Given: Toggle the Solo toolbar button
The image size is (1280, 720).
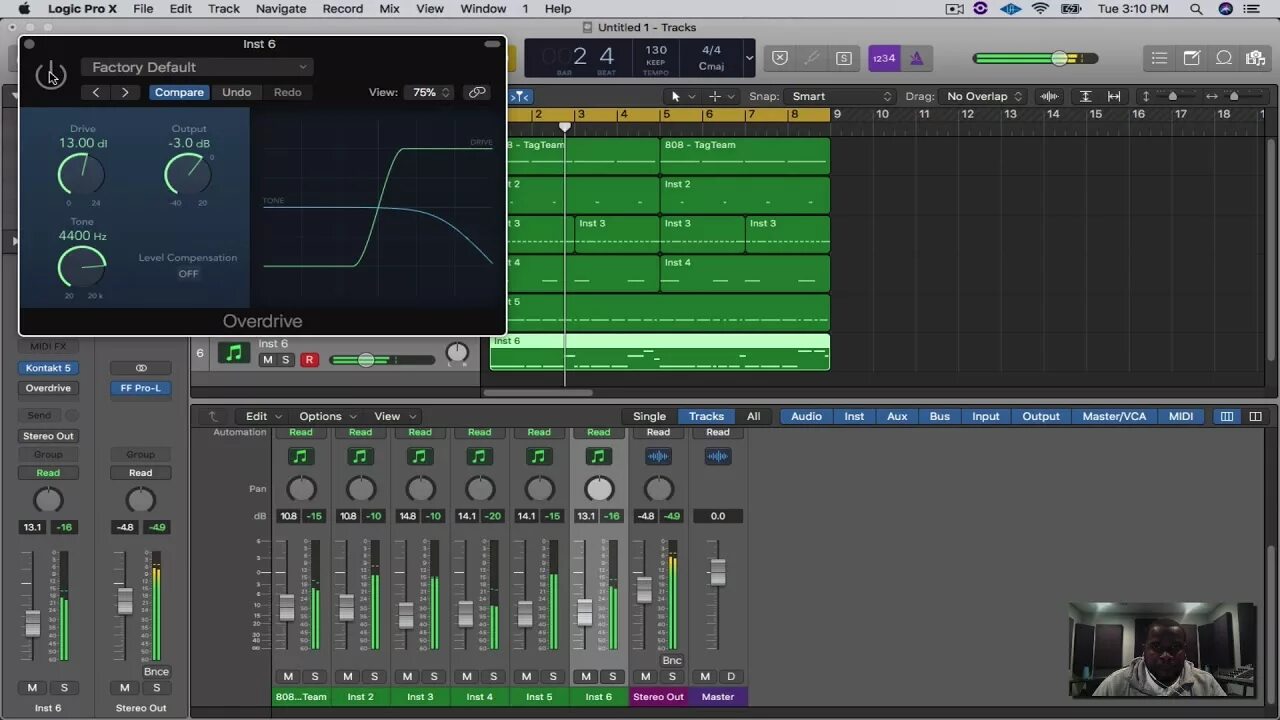Looking at the screenshot, I should click(844, 58).
